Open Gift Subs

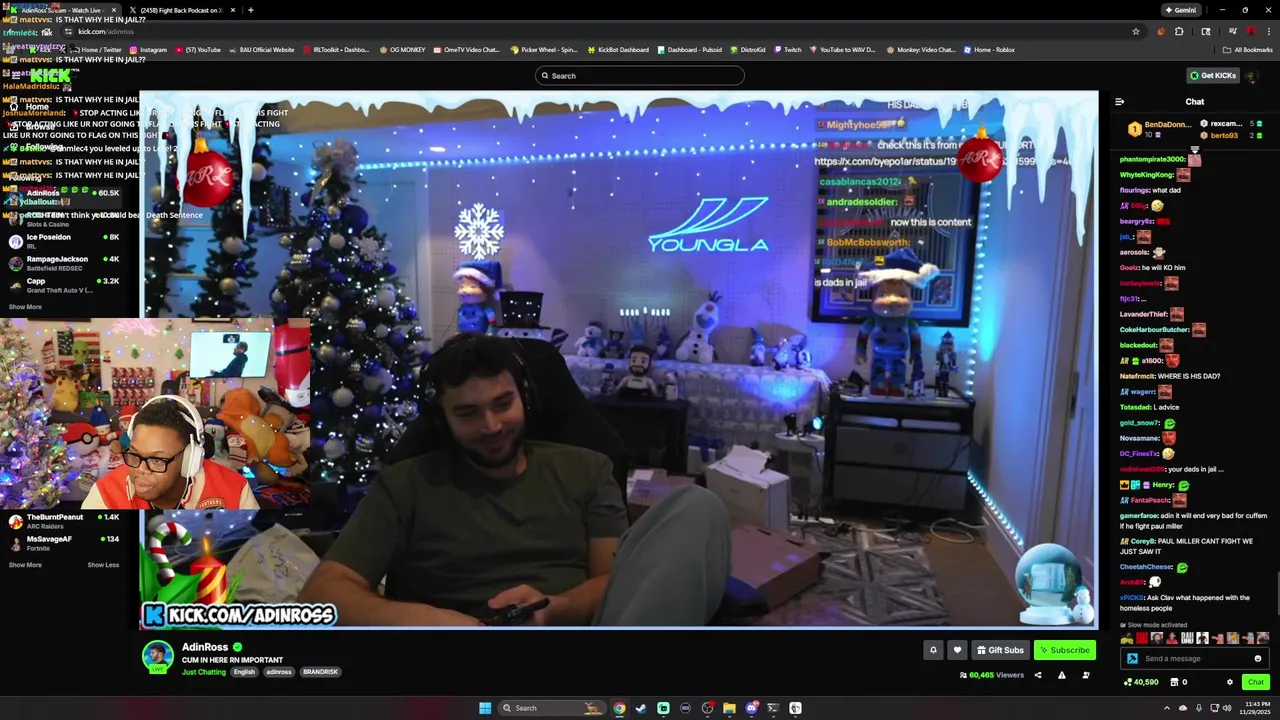point(1000,650)
